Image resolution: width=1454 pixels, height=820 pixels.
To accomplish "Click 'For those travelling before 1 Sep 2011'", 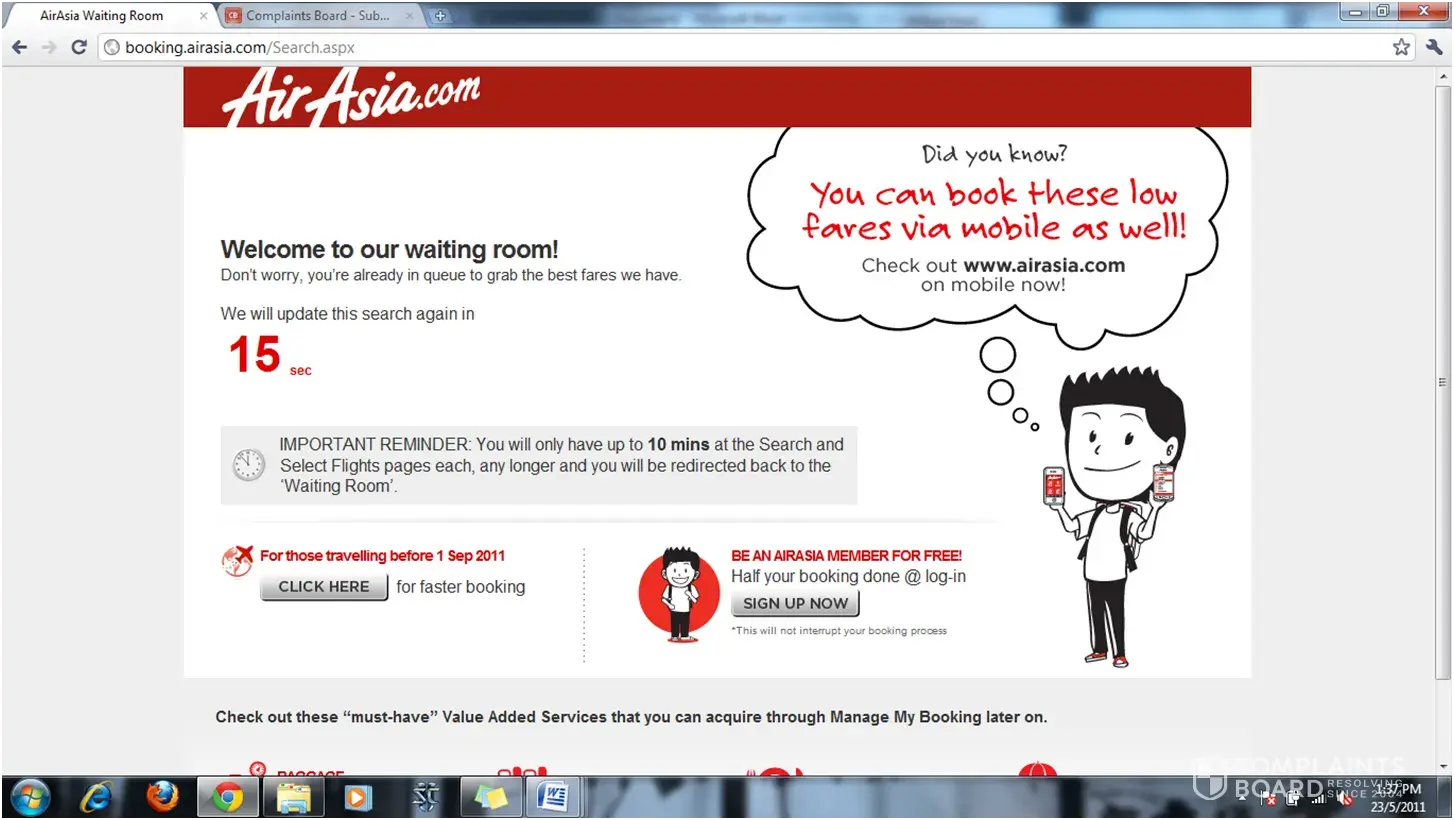I will coord(382,556).
